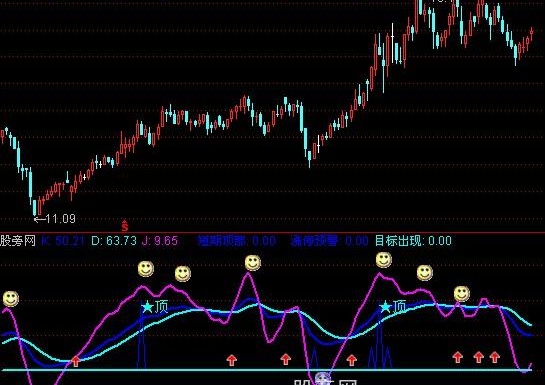Click the leftmost red up-arrow buy signal

pyautogui.click(x=75, y=361)
